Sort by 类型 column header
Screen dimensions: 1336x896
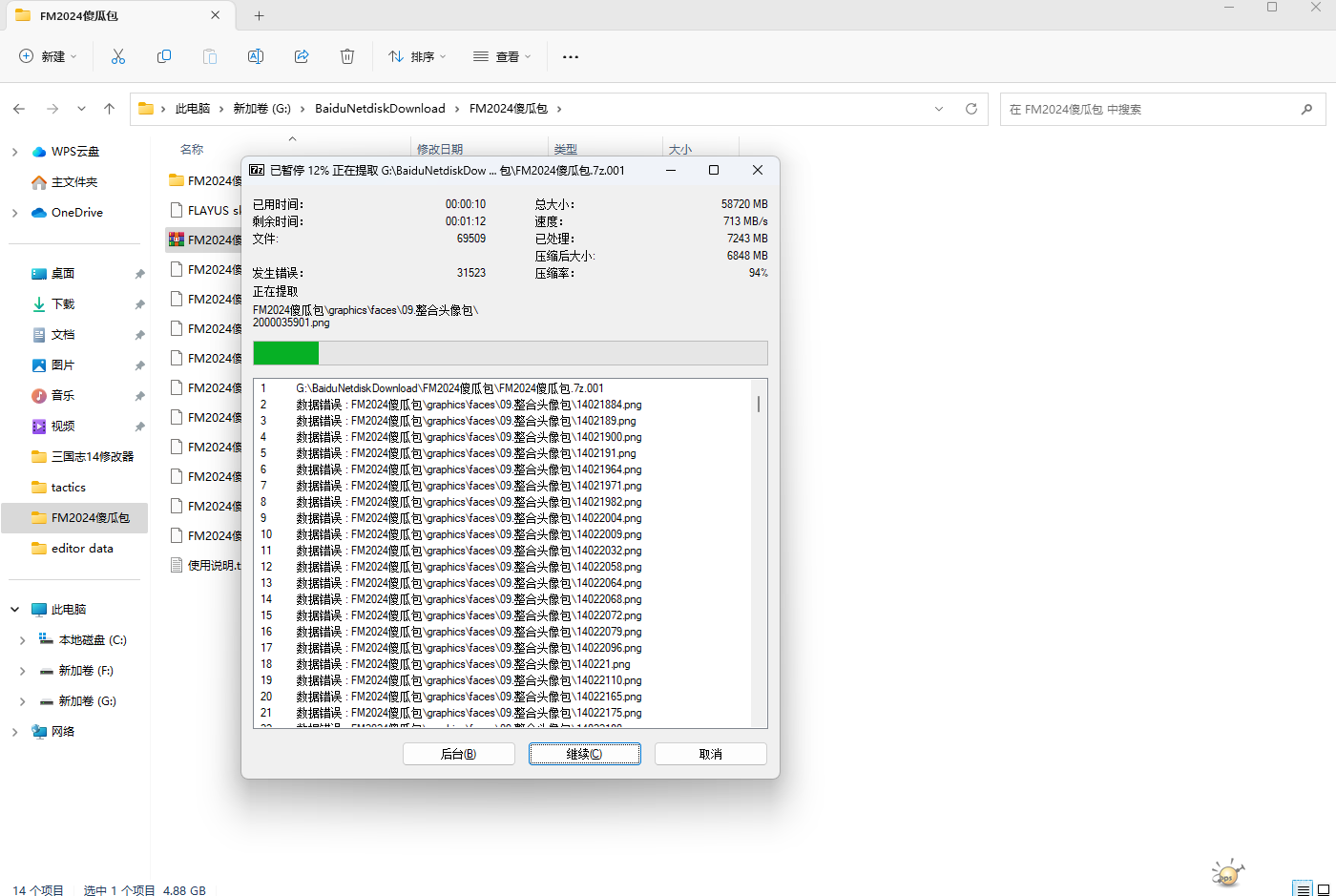coord(566,149)
